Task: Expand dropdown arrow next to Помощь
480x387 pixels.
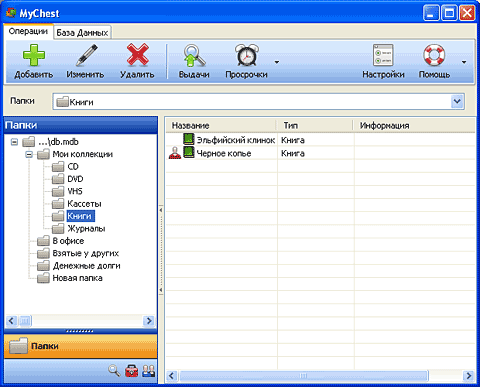Action: tap(464, 62)
